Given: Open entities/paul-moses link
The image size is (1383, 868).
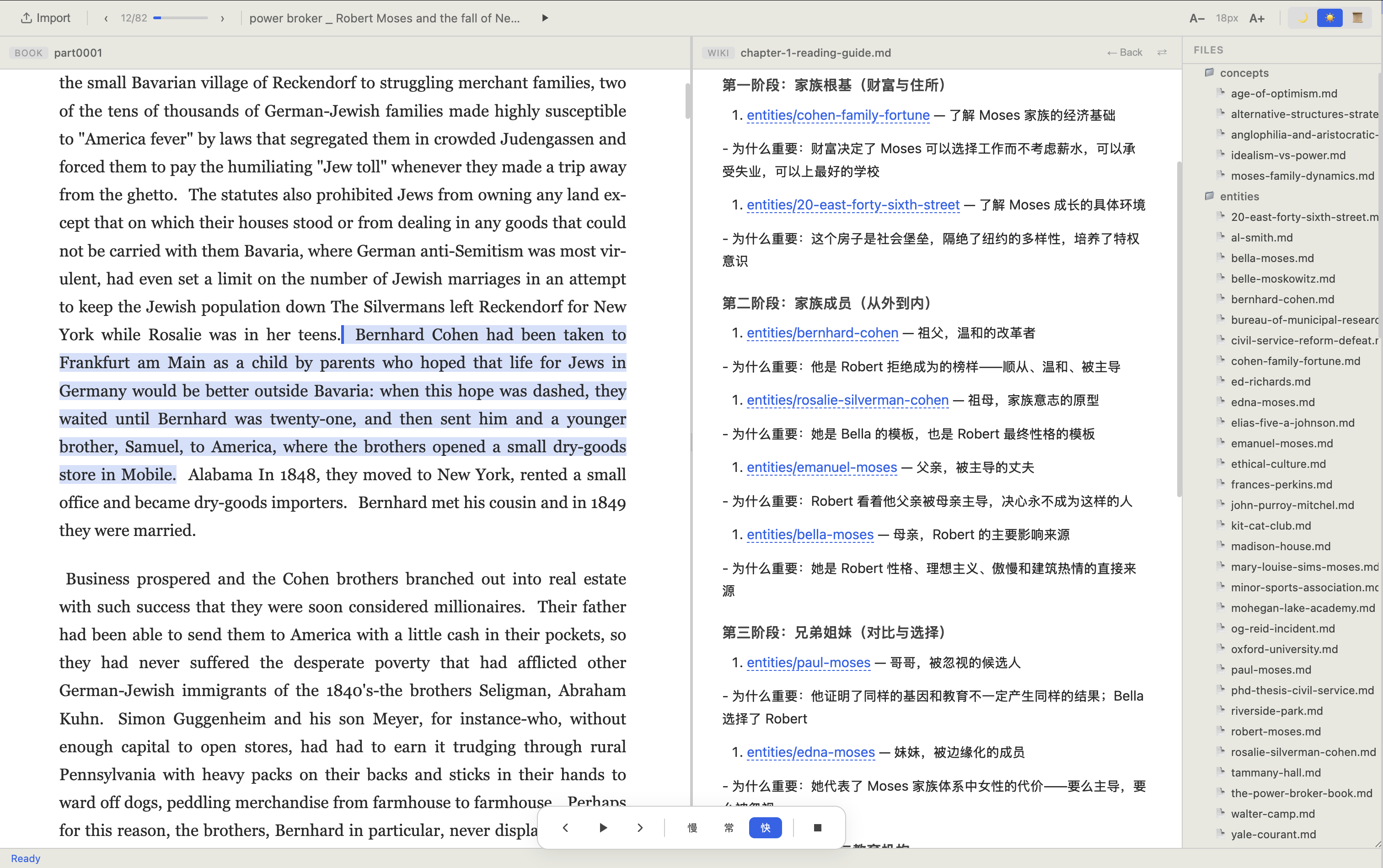Looking at the screenshot, I should point(808,663).
